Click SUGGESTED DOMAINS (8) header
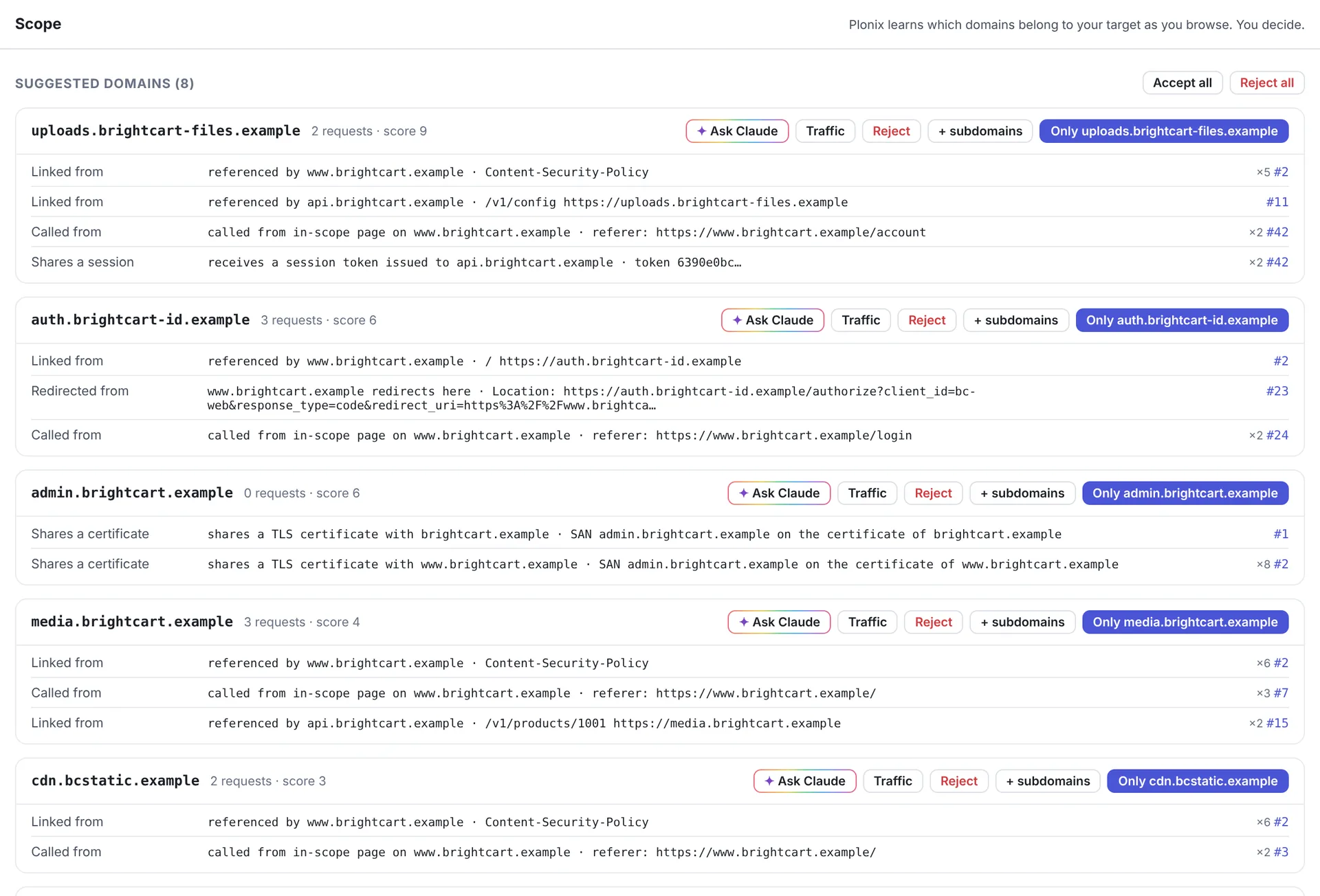 (104, 83)
